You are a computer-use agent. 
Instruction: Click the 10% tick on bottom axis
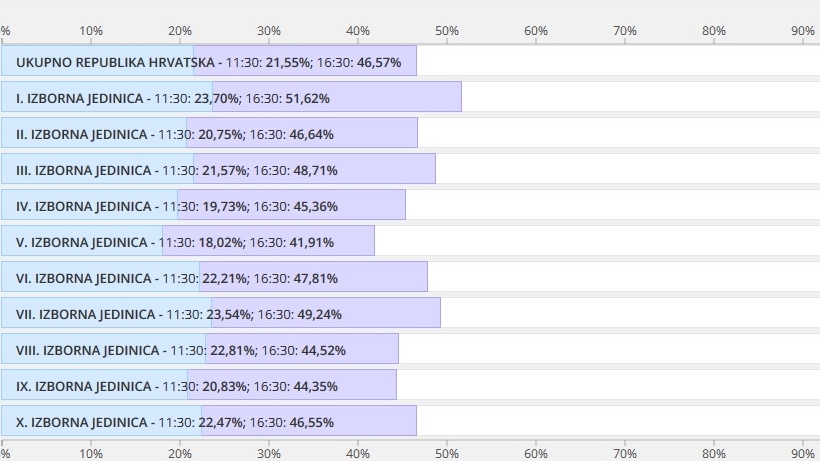[91, 453]
